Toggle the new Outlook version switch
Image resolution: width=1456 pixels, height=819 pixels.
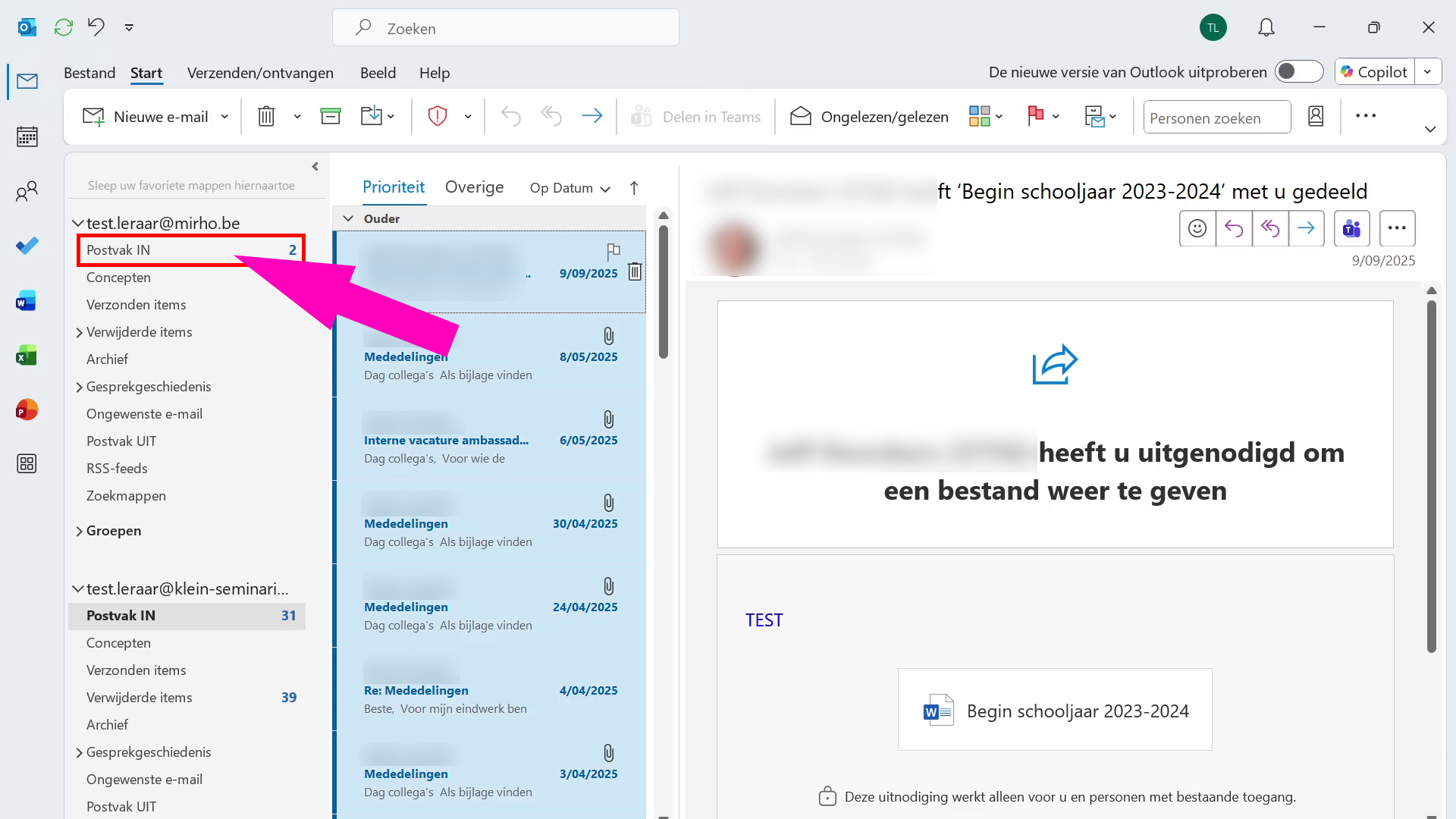click(1298, 72)
